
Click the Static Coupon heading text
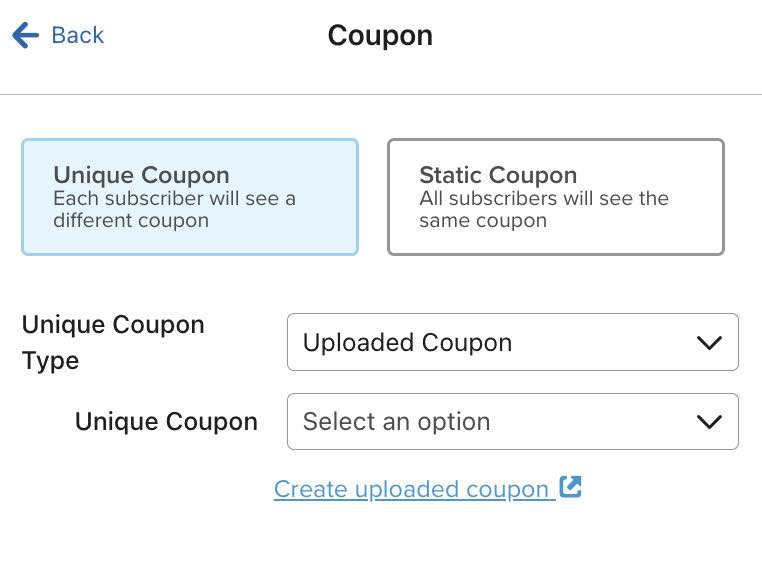497,175
